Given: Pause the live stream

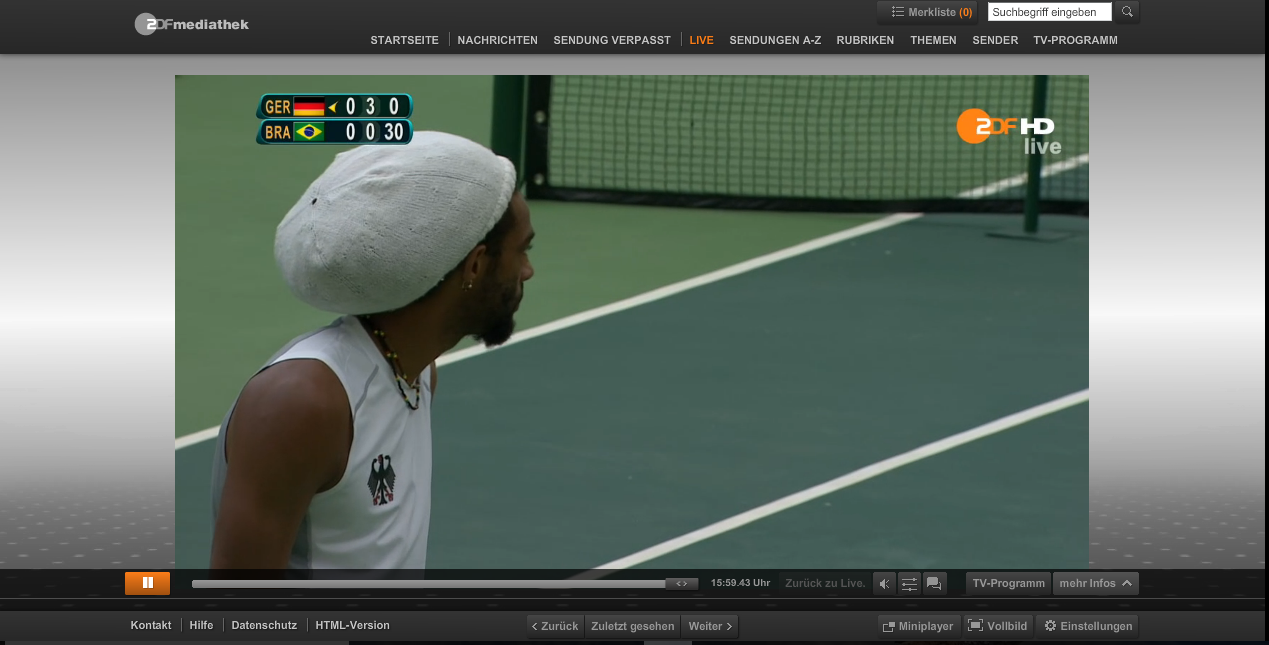Looking at the screenshot, I should click(147, 583).
